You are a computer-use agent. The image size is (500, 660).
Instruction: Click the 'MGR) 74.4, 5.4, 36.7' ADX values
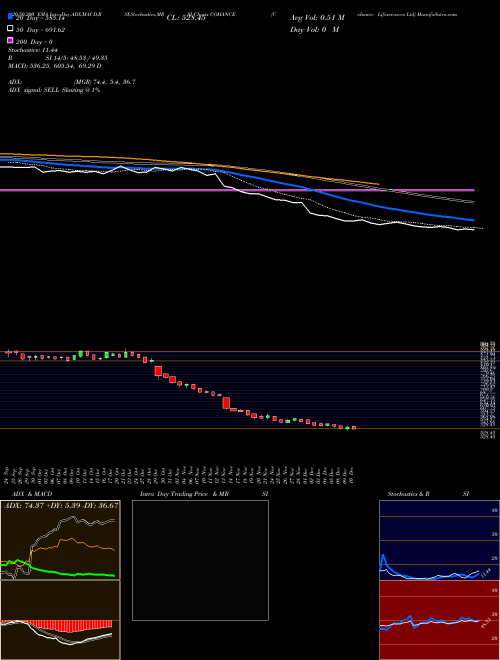tap(104, 82)
